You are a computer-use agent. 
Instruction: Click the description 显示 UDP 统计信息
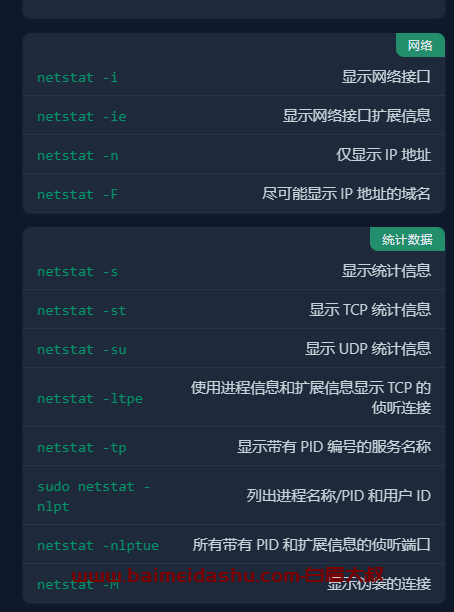368,349
